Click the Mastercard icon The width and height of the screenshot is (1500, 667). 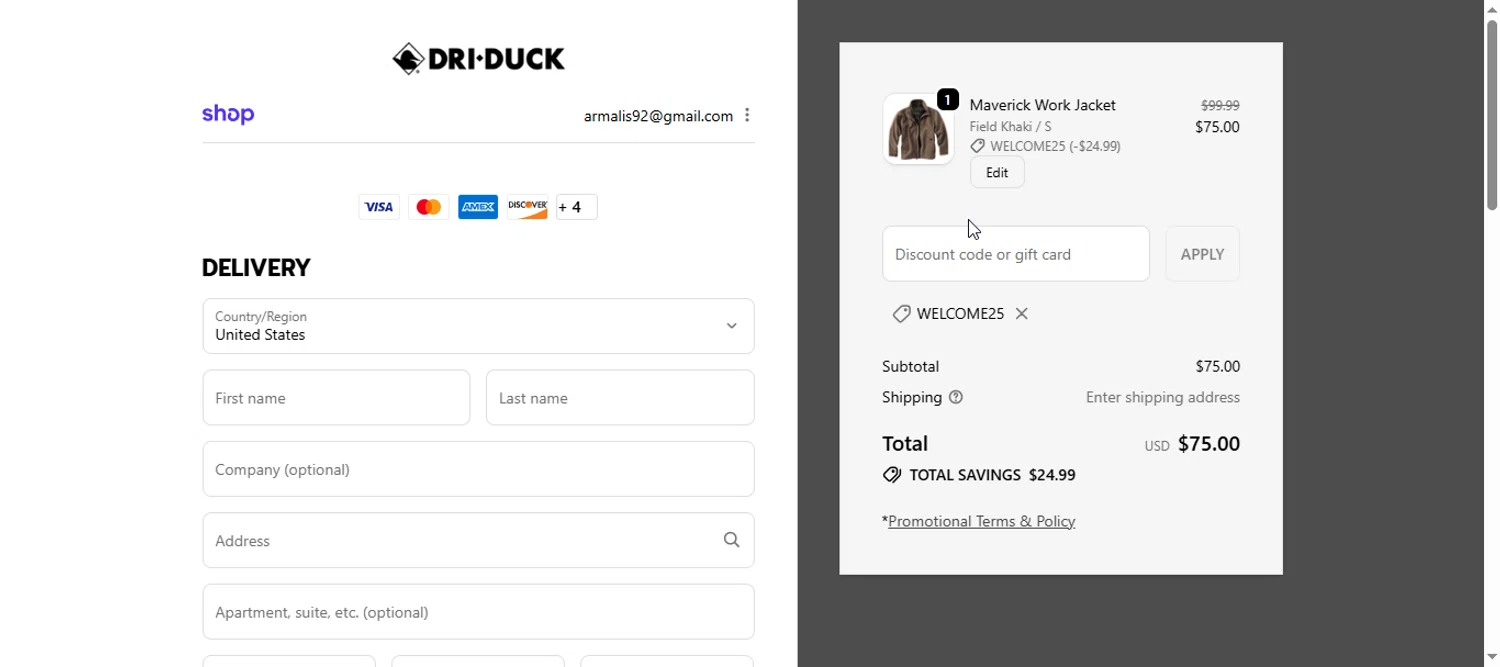[428, 207]
